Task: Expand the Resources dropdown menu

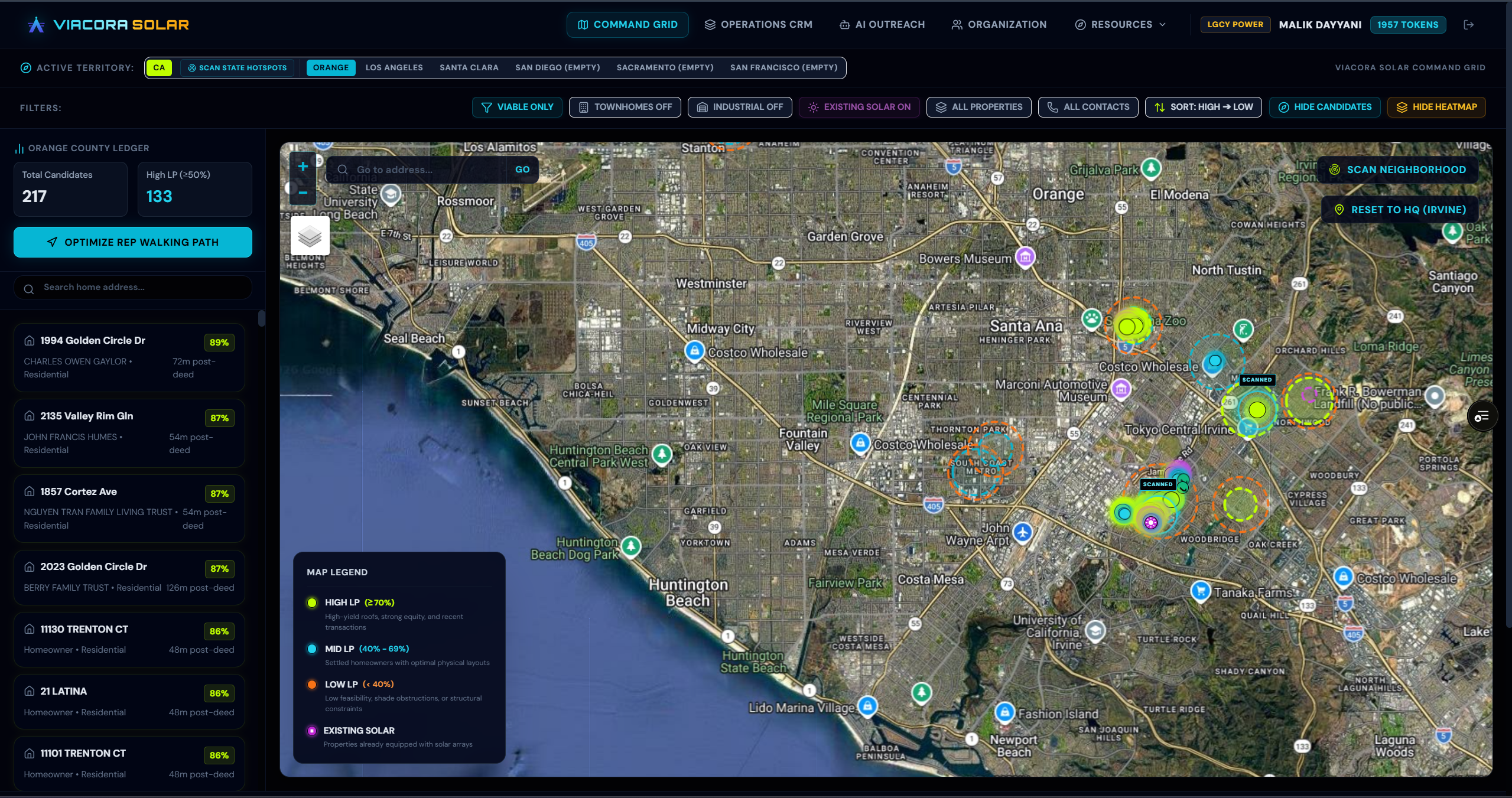Action: (x=1120, y=25)
